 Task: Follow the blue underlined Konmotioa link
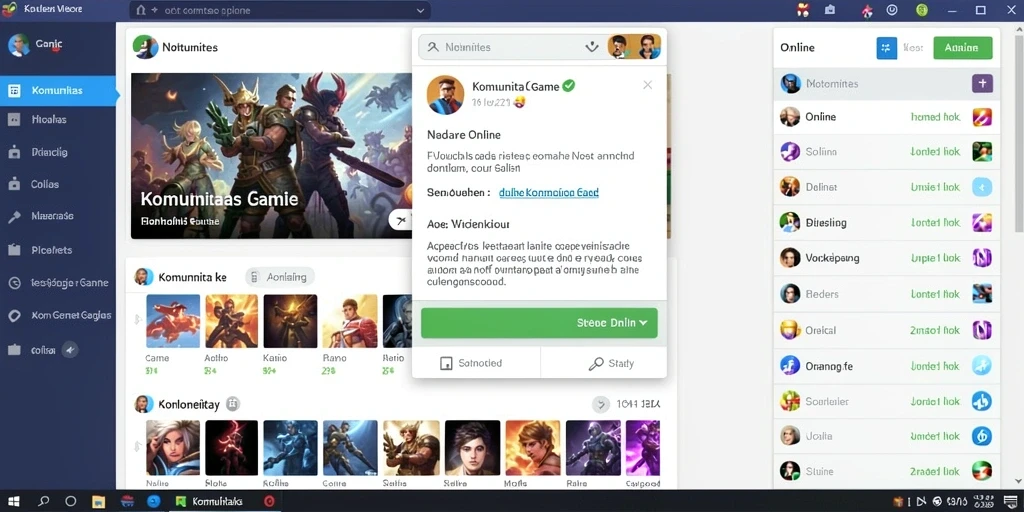(549, 193)
